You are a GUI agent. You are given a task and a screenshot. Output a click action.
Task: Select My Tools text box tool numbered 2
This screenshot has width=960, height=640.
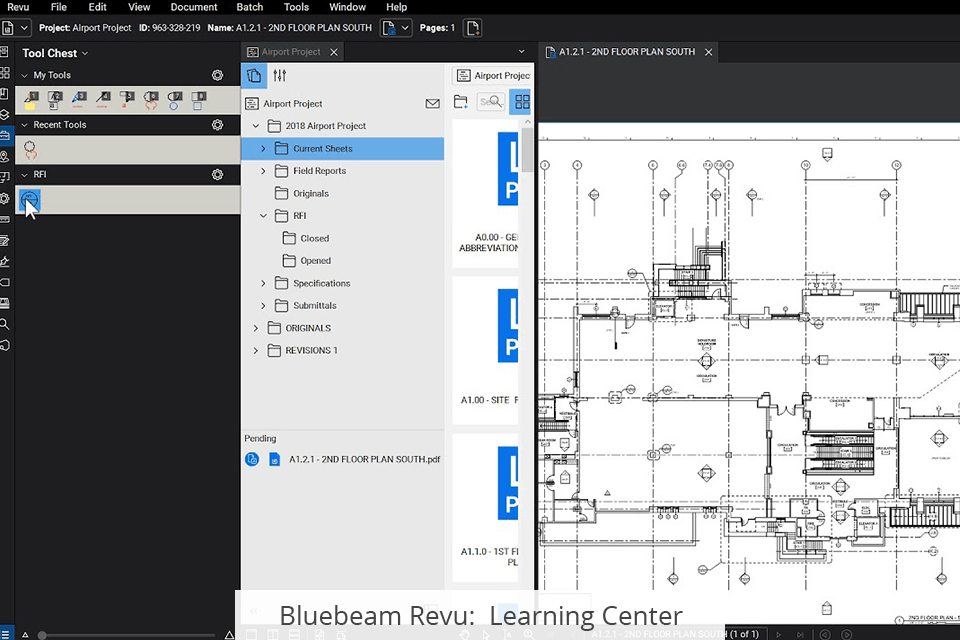pos(55,100)
